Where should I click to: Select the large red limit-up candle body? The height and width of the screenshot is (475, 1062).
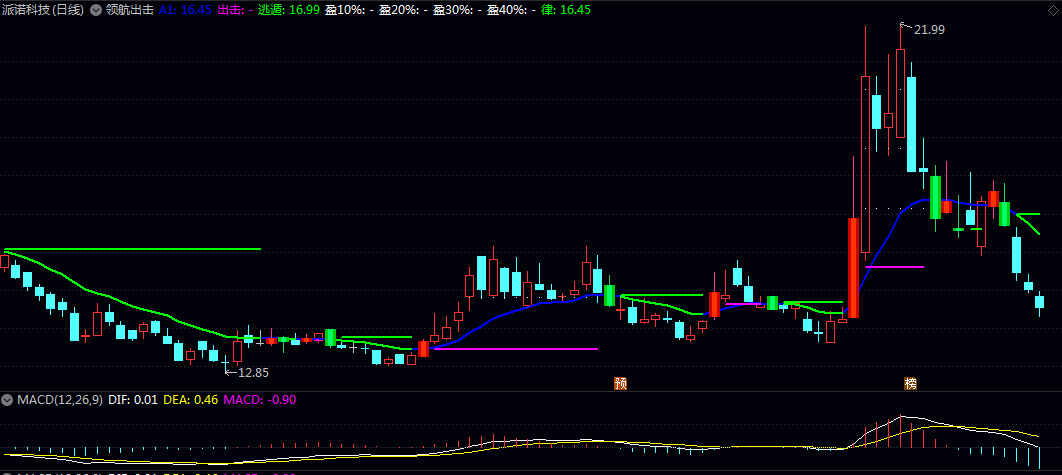[853, 268]
